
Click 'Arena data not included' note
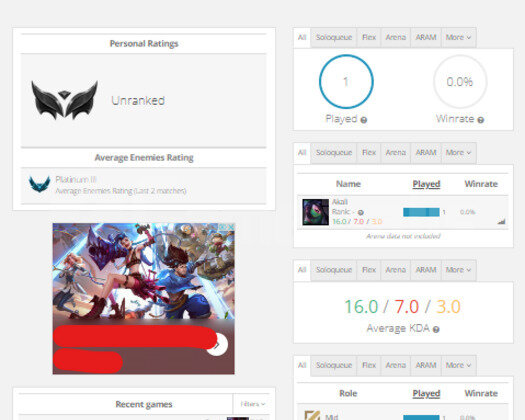pyautogui.click(x=403, y=236)
